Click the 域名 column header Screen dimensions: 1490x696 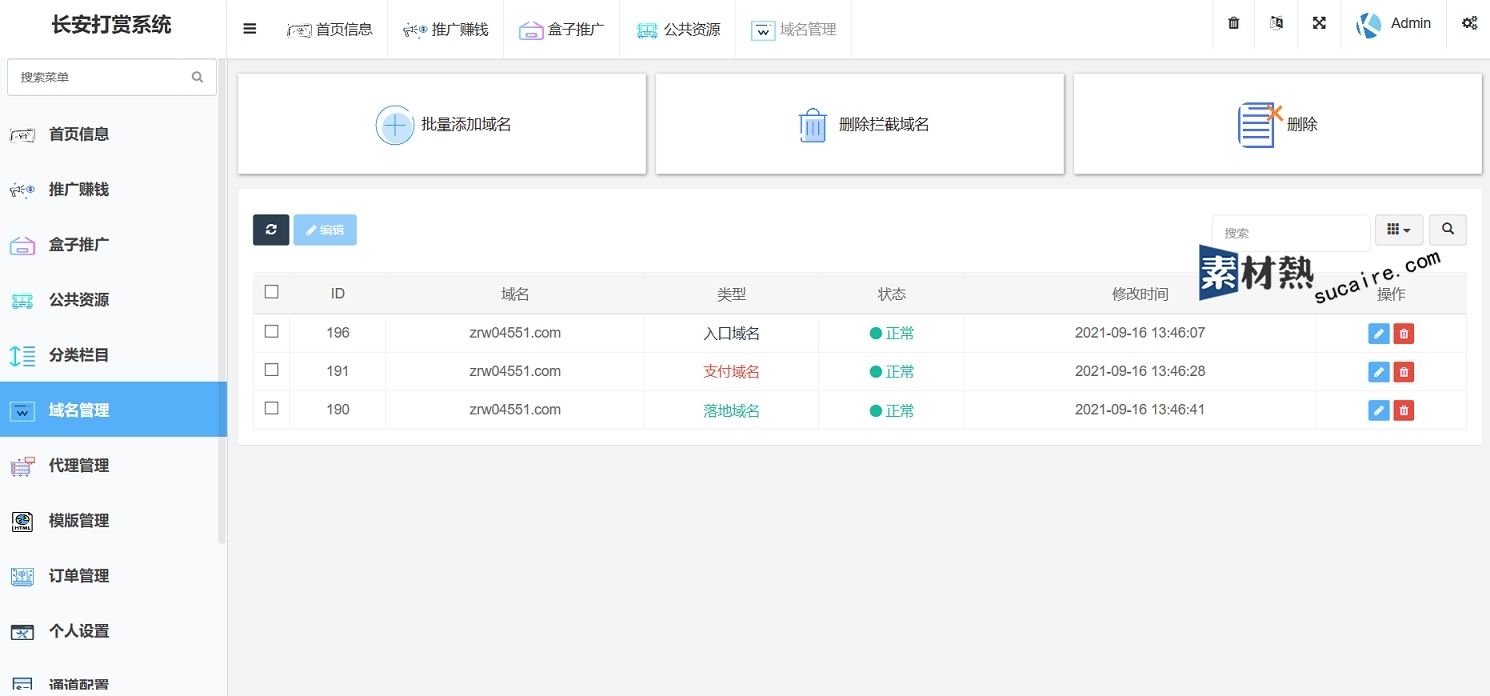(515, 294)
